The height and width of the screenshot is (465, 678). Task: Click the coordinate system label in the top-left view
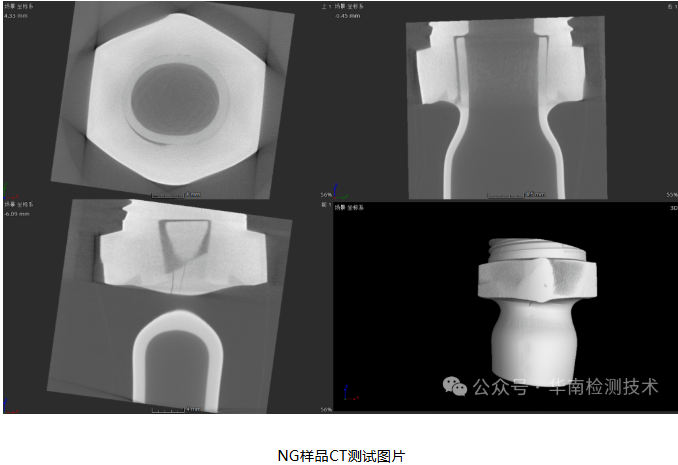coord(19,7)
